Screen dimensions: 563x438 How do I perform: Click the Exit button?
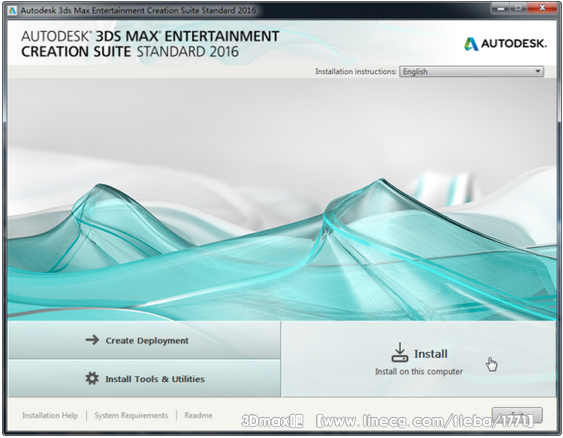click(517, 415)
